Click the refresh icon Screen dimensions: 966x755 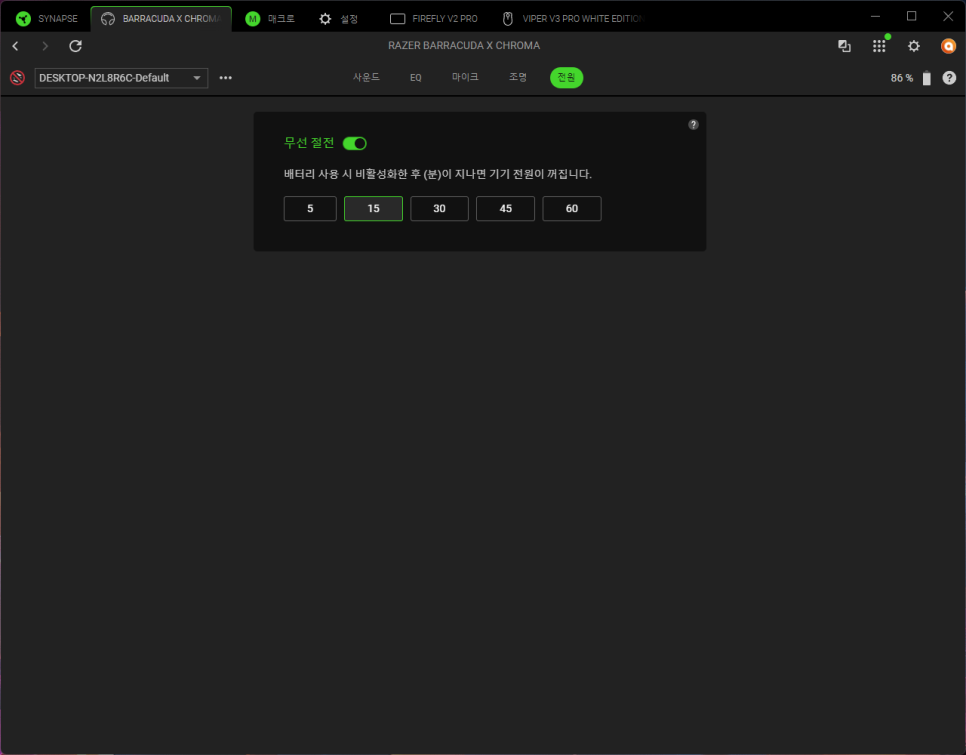point(75,46)
